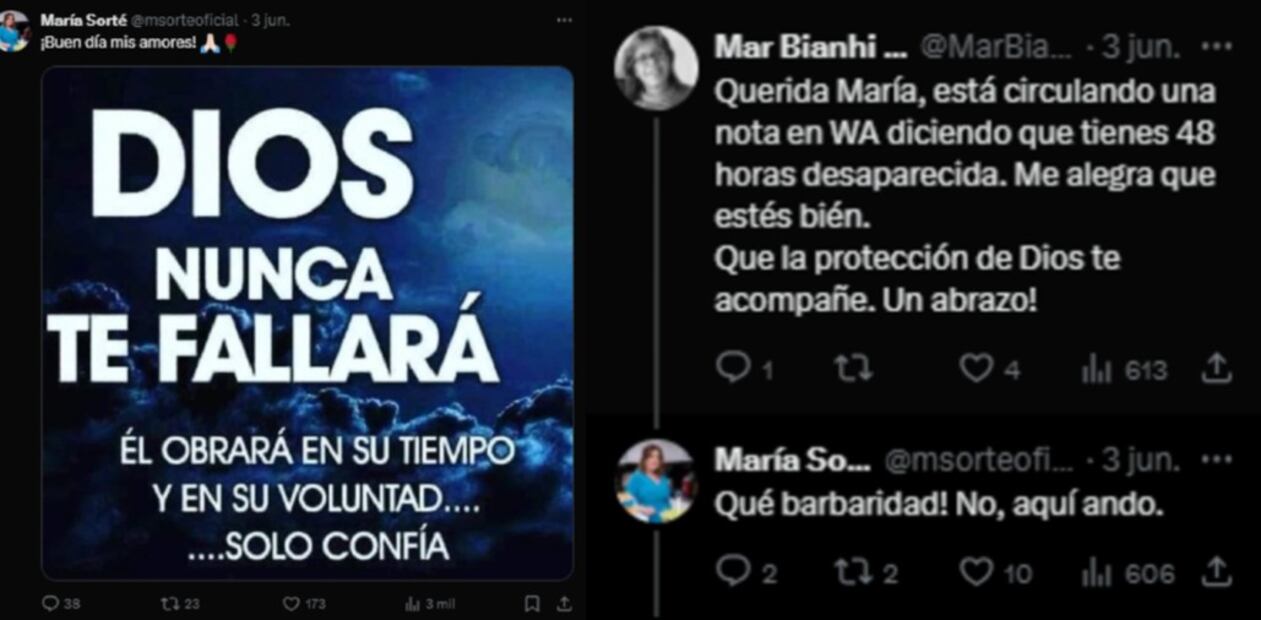Open the @msorteoficial handle in the reply
The width and height of the screenshot is (1261, 620).
980,460
